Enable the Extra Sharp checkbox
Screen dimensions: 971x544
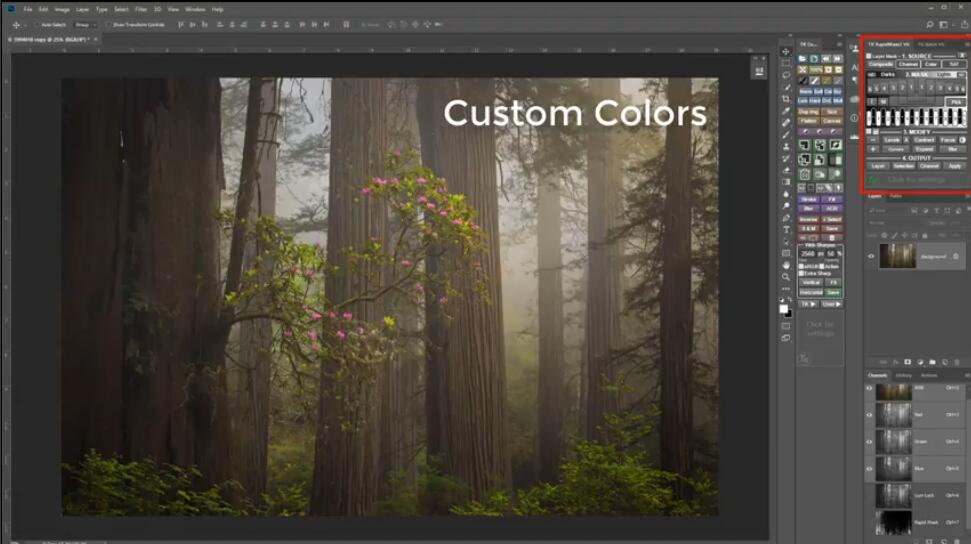(802, 274)
